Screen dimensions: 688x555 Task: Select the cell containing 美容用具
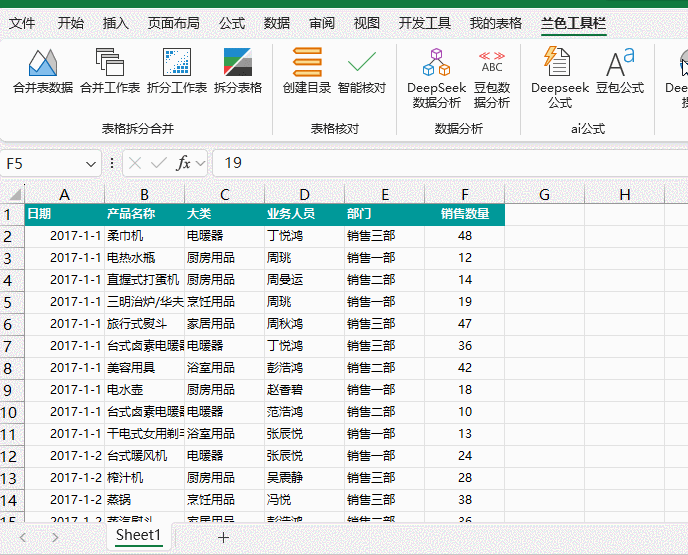point(144,368)
